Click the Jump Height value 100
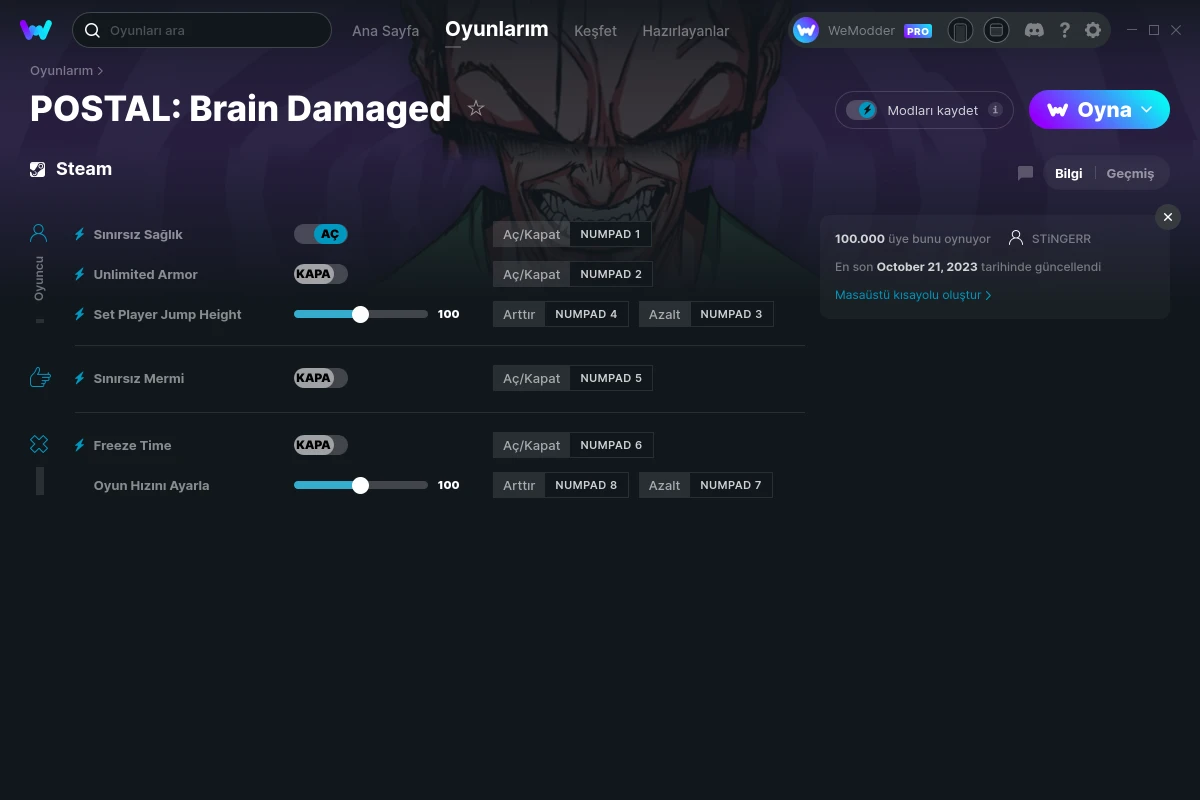This screenshot has width=1200, height=800. (x=449, y=314)
